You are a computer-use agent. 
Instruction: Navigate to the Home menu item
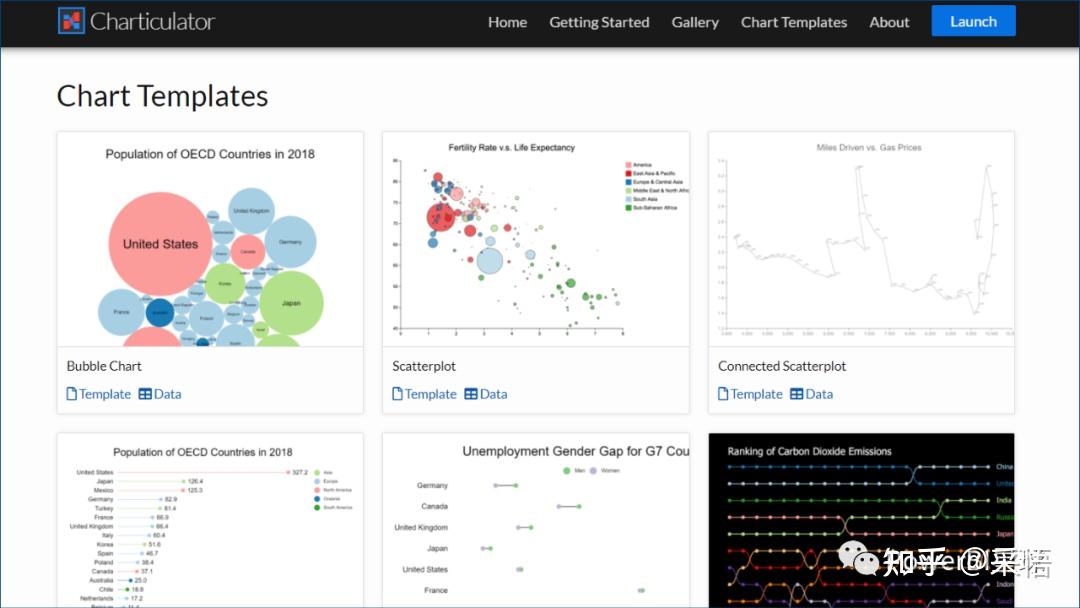pyautogui.click(x=507, y=22)
